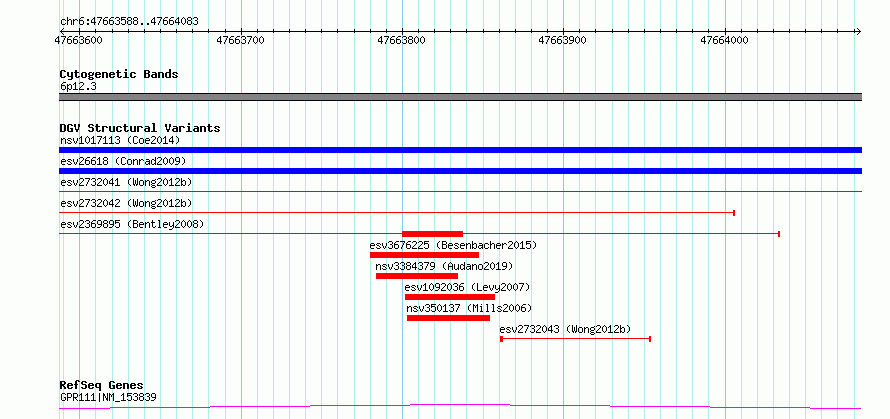This screenshot has width=890, height=419.
Task: Select thick red segment of esv2369895 track
Action: [x=433, y=234]
